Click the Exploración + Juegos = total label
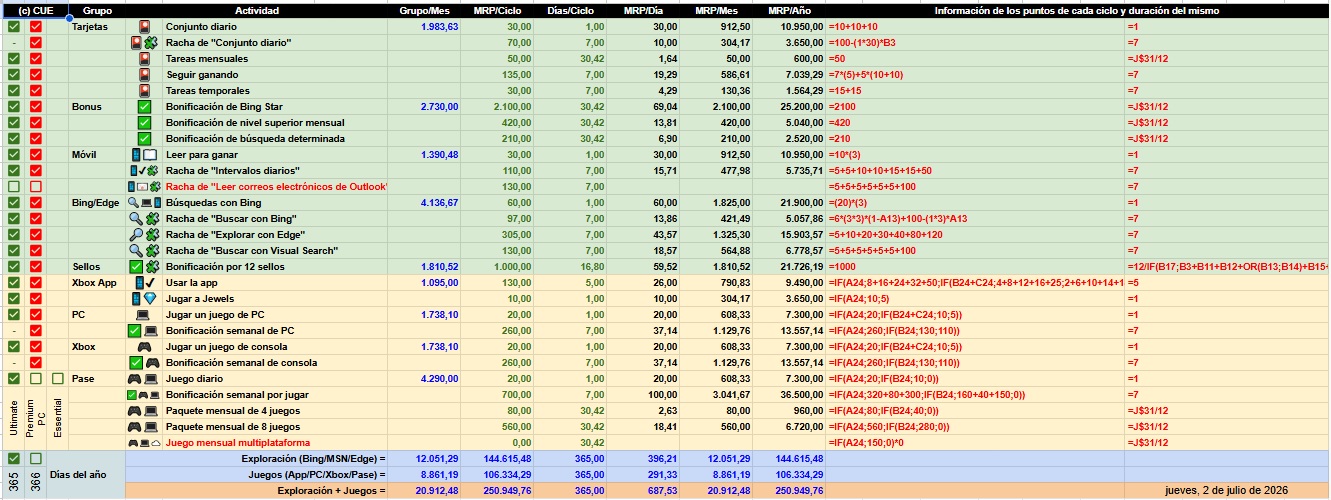The width and height of the screenshot is (1331, 500). 331,491
